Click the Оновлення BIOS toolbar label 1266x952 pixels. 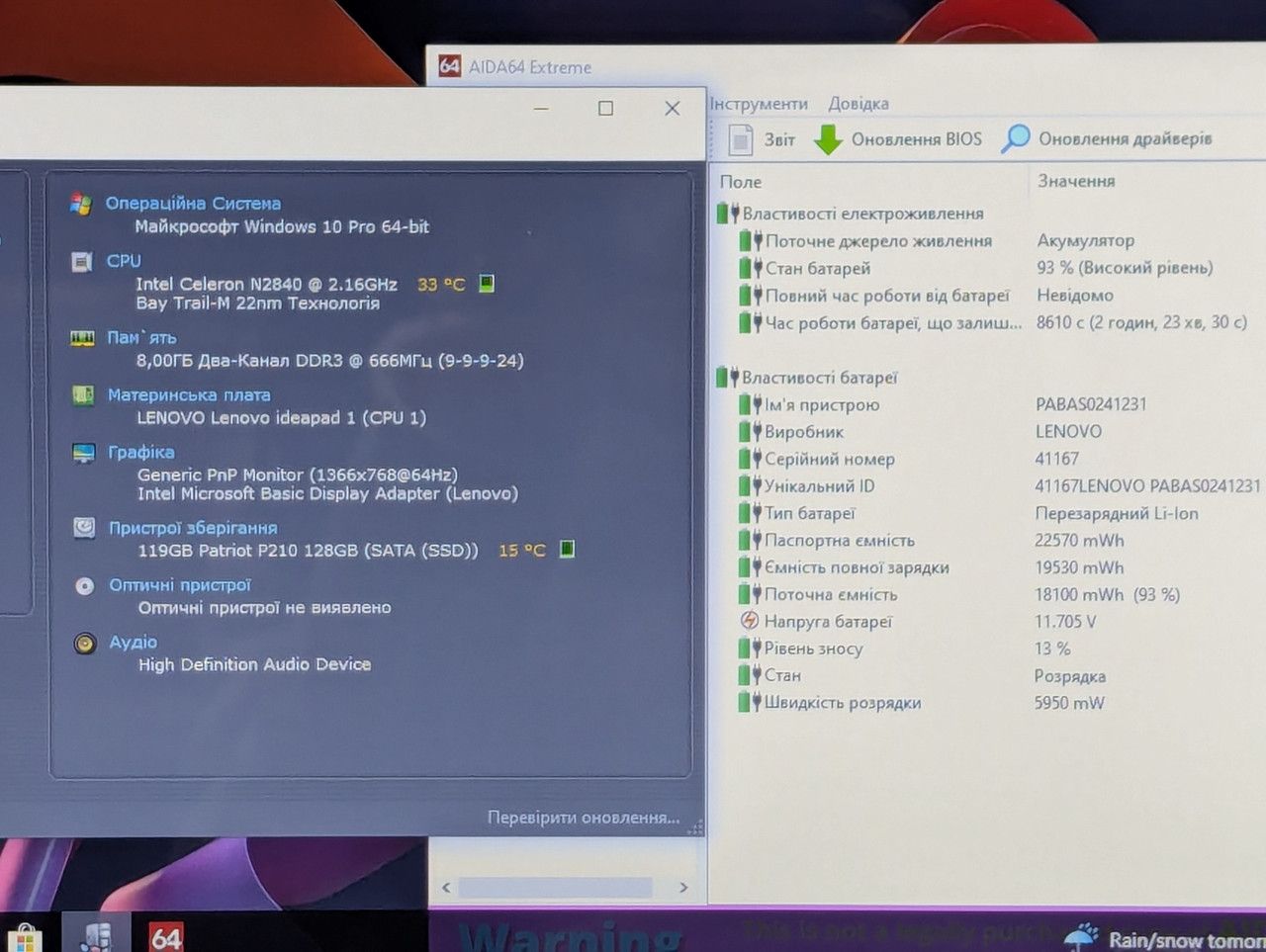pos(917,139)
